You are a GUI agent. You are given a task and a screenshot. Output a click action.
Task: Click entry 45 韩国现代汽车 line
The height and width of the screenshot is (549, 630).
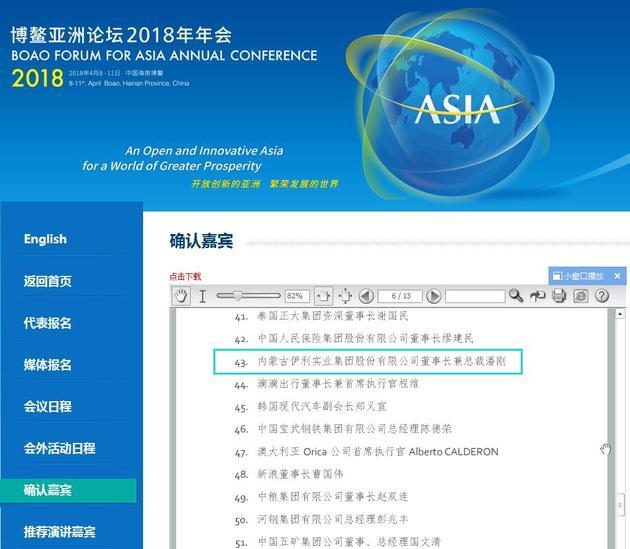pos(310,407)
